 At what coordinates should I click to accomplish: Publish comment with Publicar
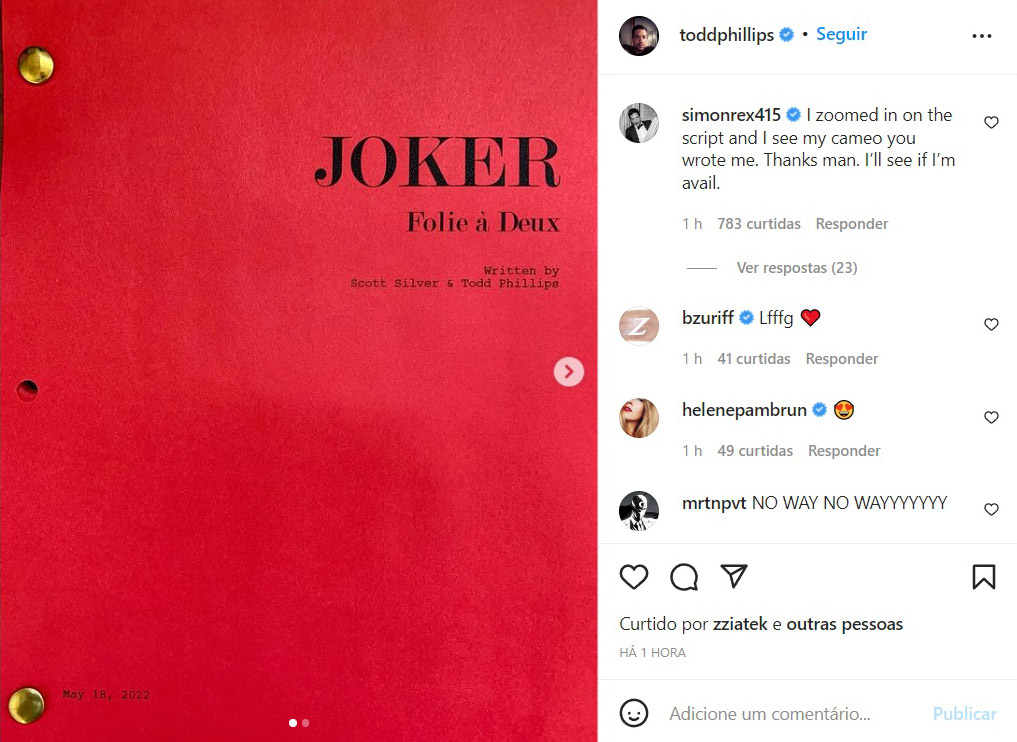964,713
